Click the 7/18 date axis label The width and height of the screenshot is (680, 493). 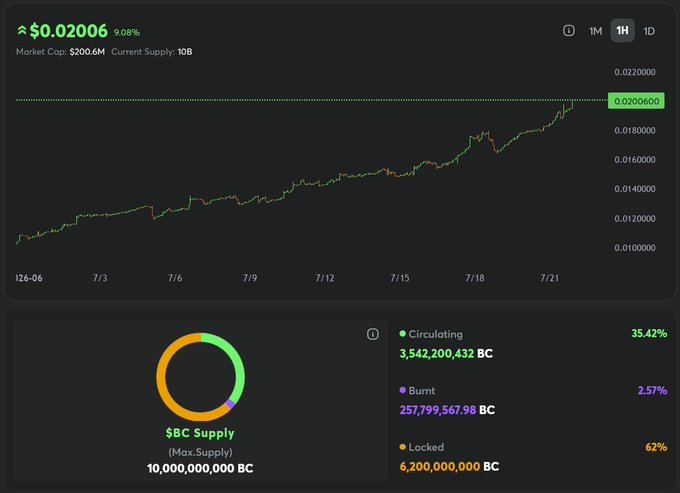(475, 278)
